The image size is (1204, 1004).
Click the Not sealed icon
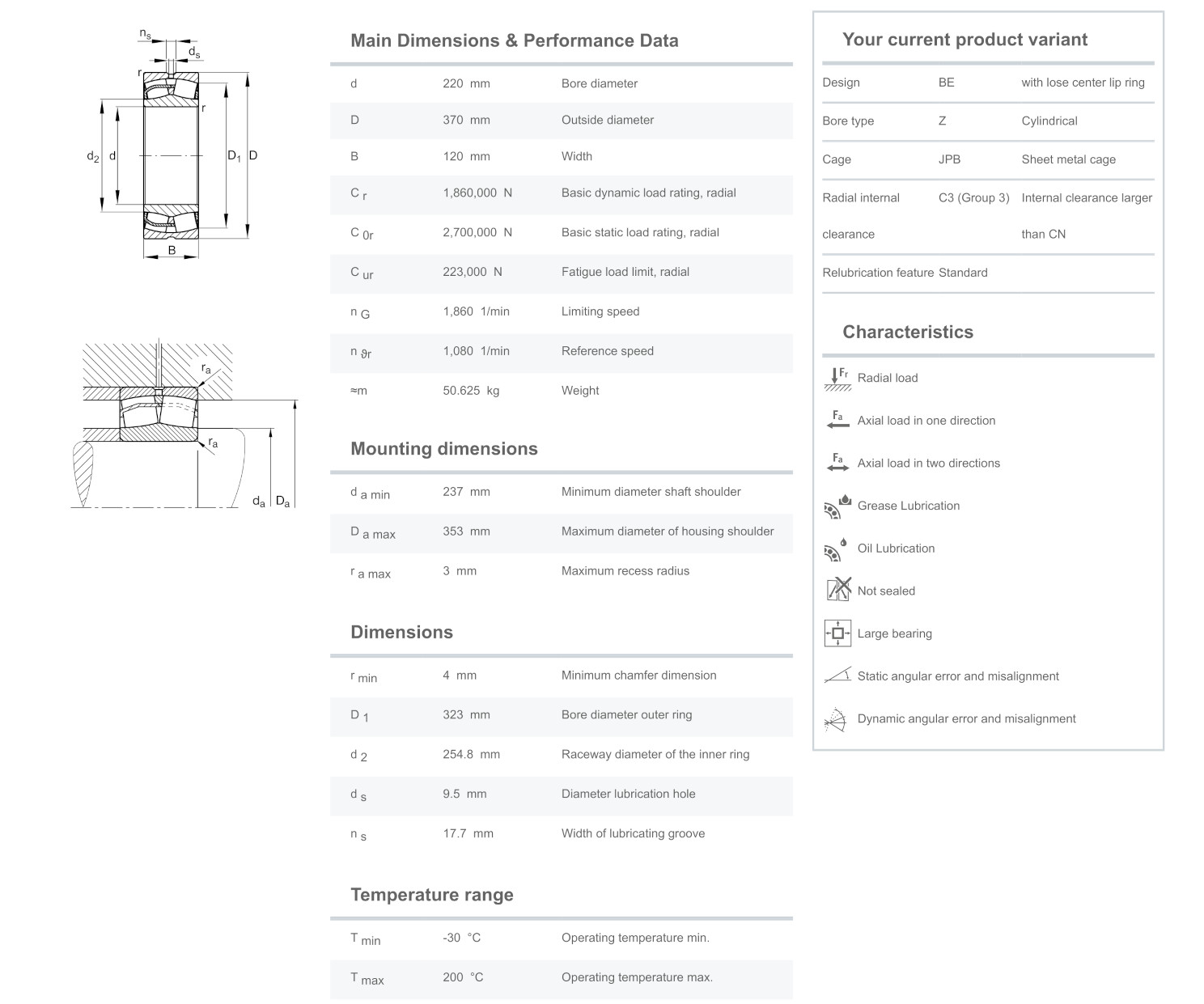pos(837,590)
